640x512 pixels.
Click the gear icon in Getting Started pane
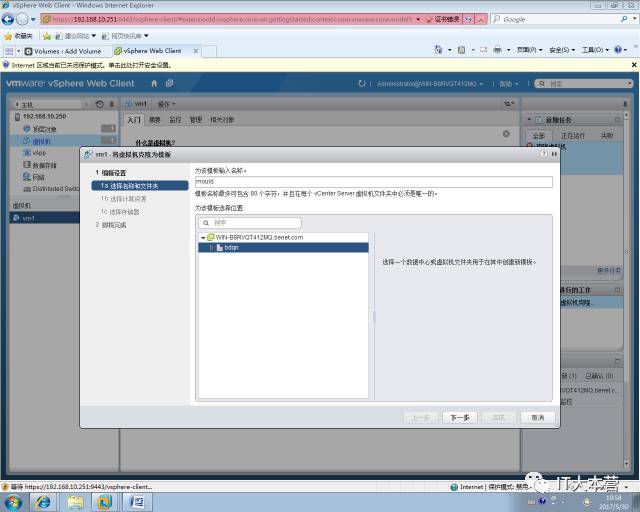click(506, 134)
